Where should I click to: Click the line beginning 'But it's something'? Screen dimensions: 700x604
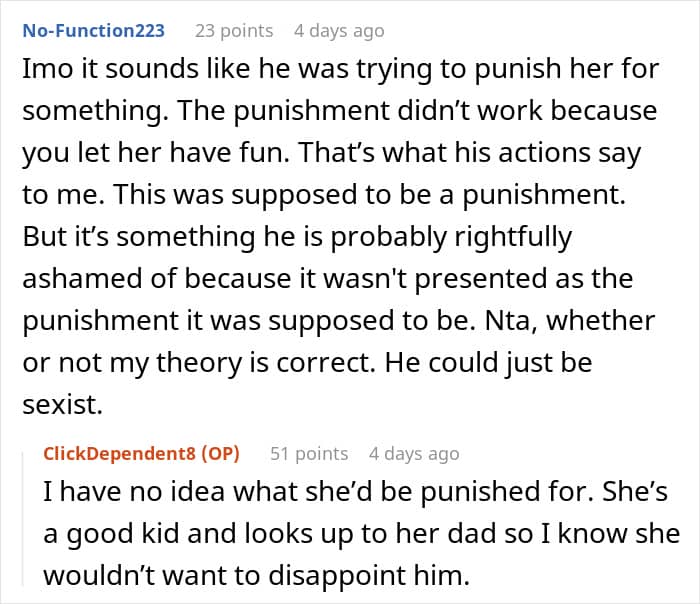point(297,237)
